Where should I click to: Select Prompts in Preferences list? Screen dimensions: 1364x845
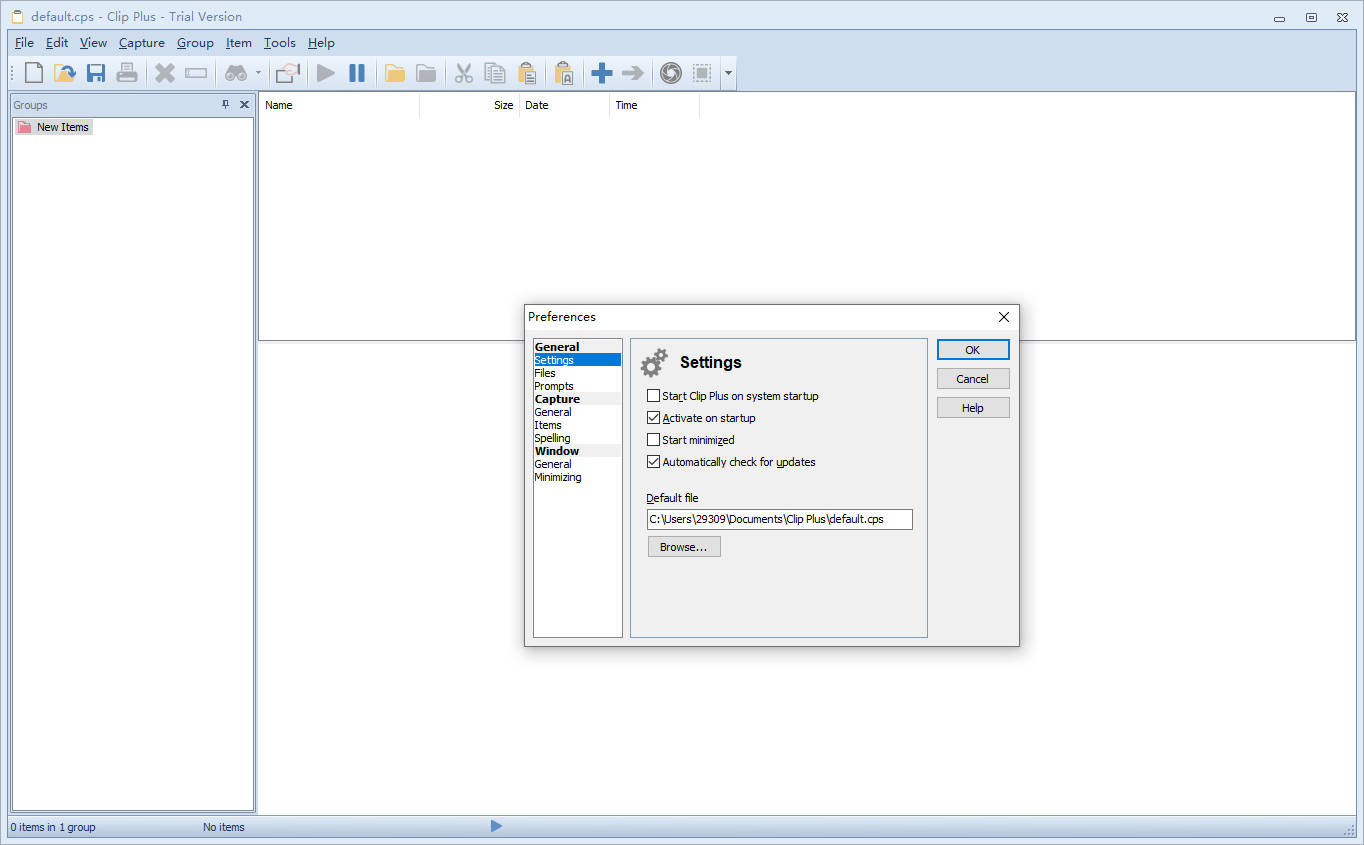coord(577,386)
